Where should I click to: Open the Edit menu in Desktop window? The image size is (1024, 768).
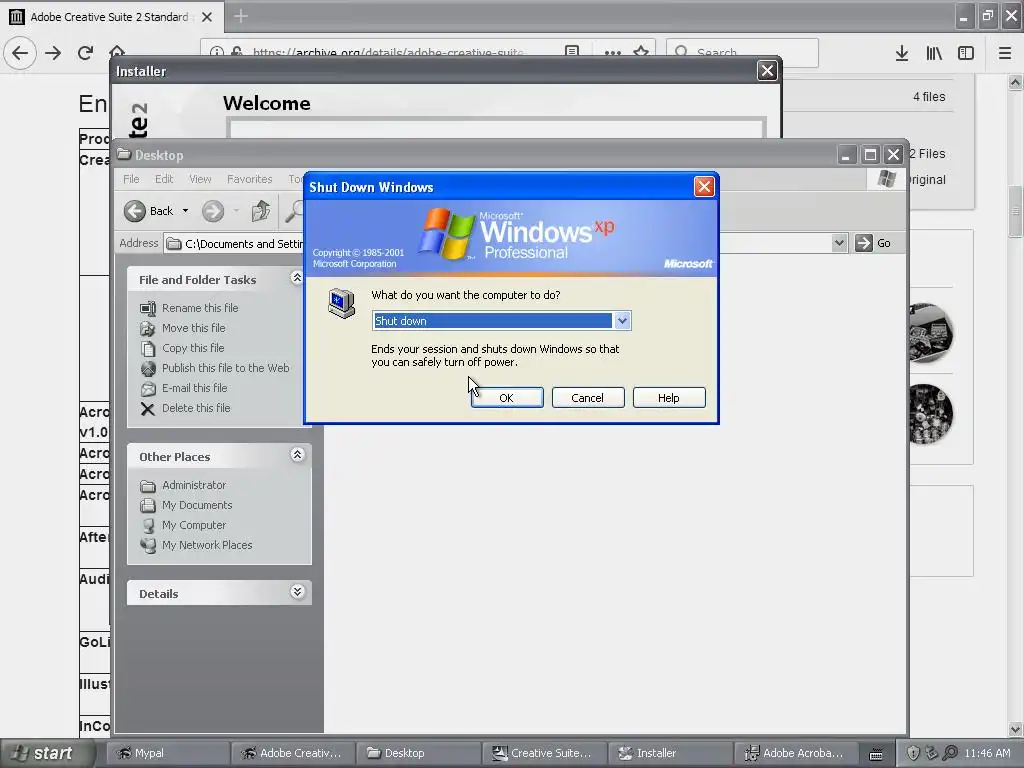click(x=164, y=179)
